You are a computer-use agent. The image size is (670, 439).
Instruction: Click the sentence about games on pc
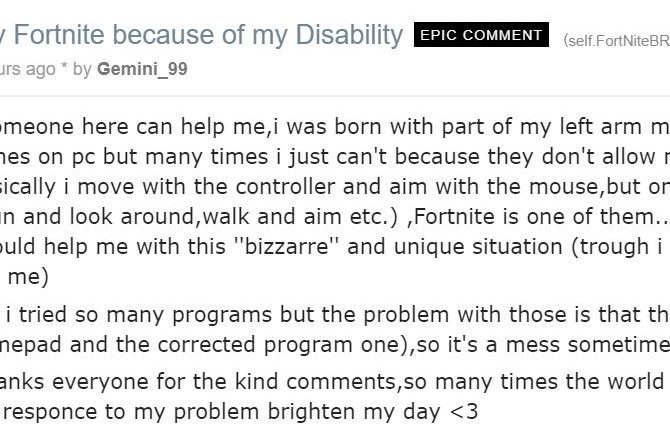335,157
